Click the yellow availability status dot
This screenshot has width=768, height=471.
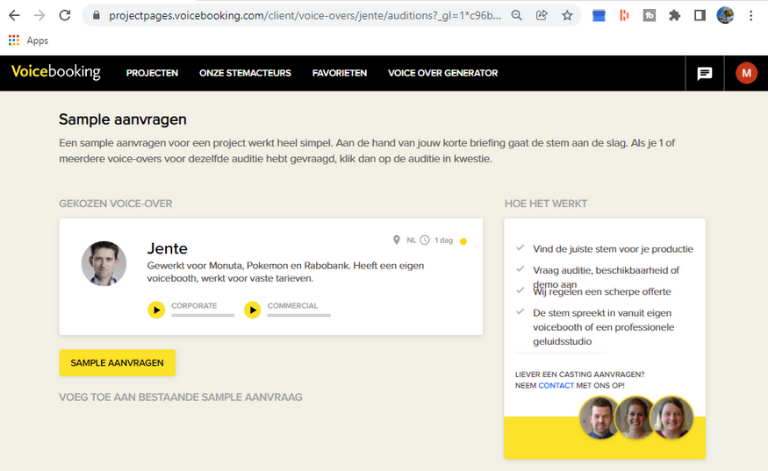(x=463, y=241)
